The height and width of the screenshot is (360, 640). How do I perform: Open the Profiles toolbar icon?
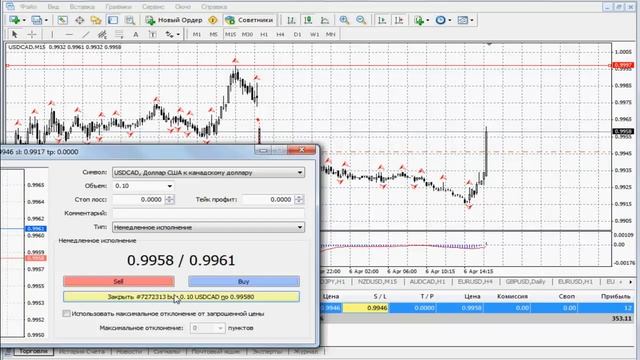(x=37, y=20)
